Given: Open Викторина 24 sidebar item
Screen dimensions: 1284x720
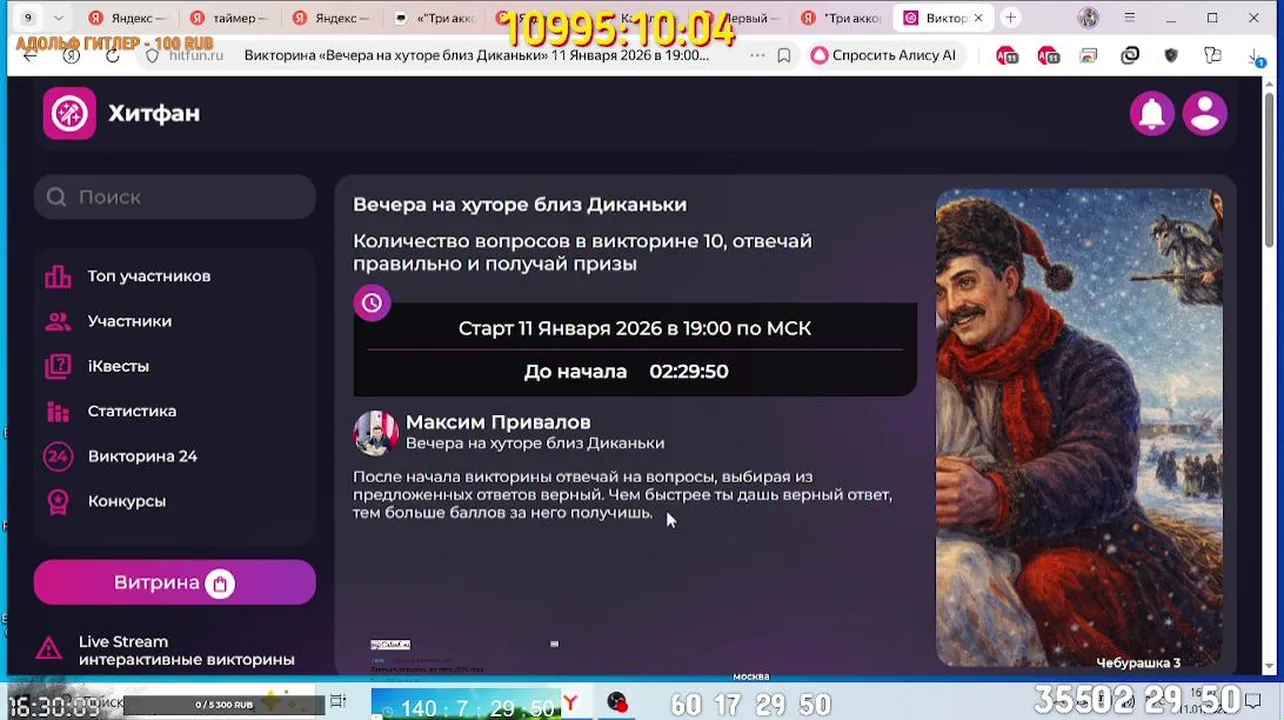Looking at the screenshot, I should point(142,456).
